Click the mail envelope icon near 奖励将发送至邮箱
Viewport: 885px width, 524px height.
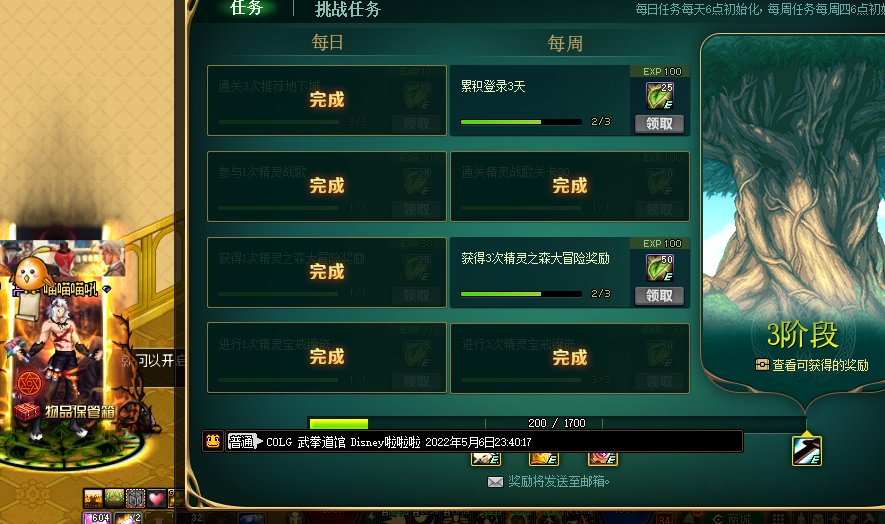(x=495, y=482)
